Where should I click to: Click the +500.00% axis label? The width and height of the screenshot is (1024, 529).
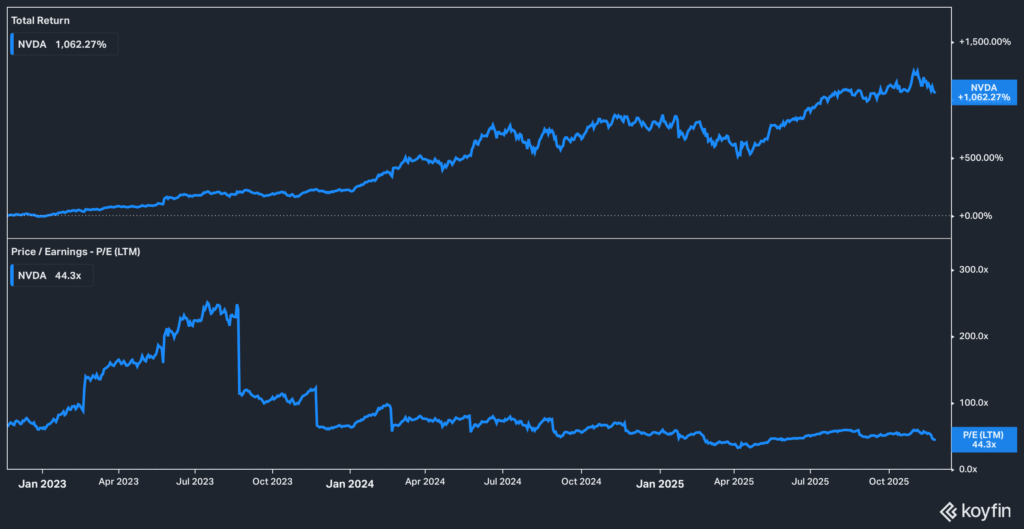pos(980,157)
